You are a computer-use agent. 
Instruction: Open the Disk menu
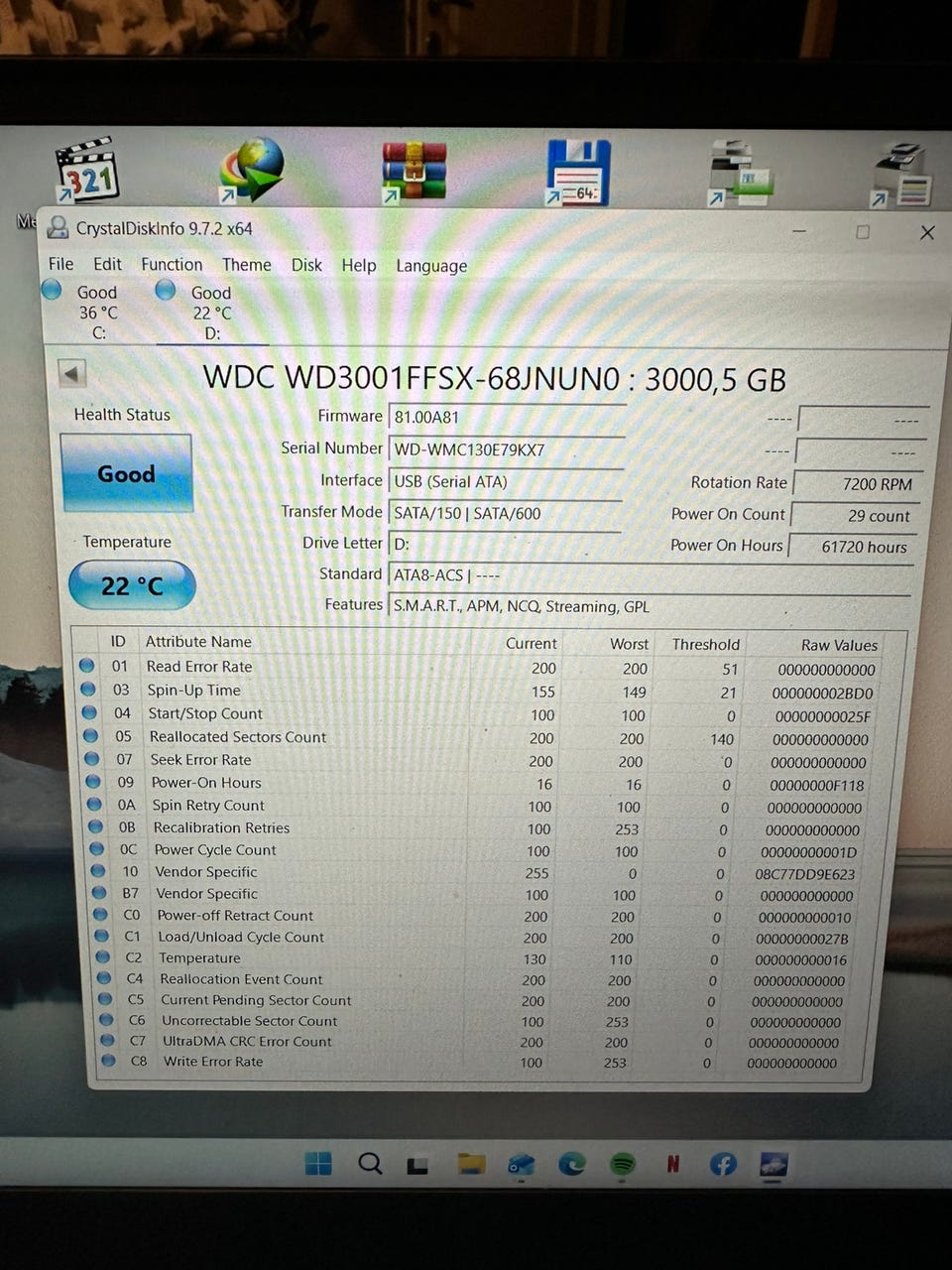[306, 265]
